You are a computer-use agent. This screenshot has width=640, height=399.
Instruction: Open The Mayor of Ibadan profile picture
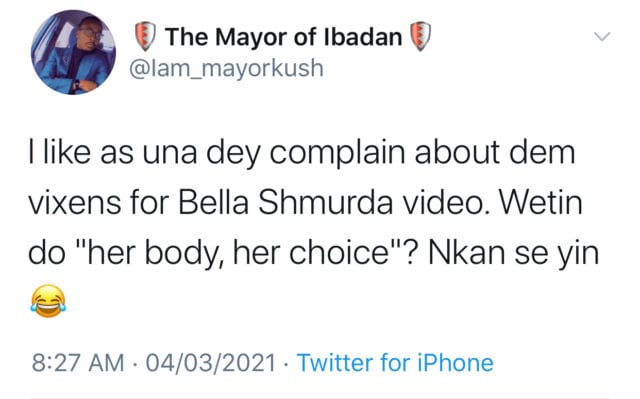click(x=73, y=52)
